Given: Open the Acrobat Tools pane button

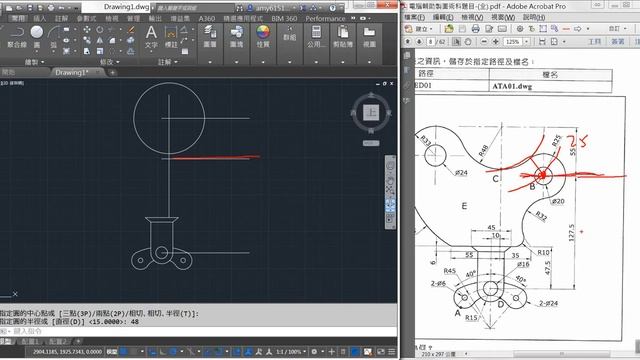Looking at the screenshot, I should coord(595,42).
